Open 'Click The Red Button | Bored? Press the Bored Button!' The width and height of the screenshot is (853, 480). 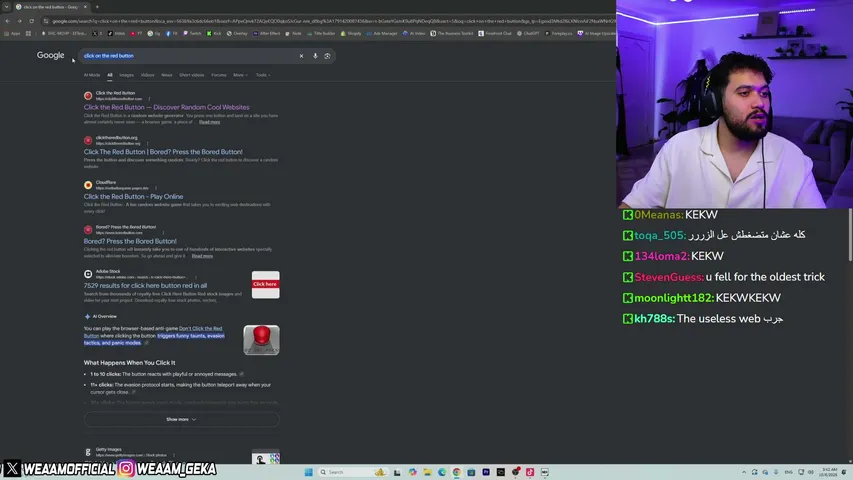pyautogui.click(x=163, y=152)
